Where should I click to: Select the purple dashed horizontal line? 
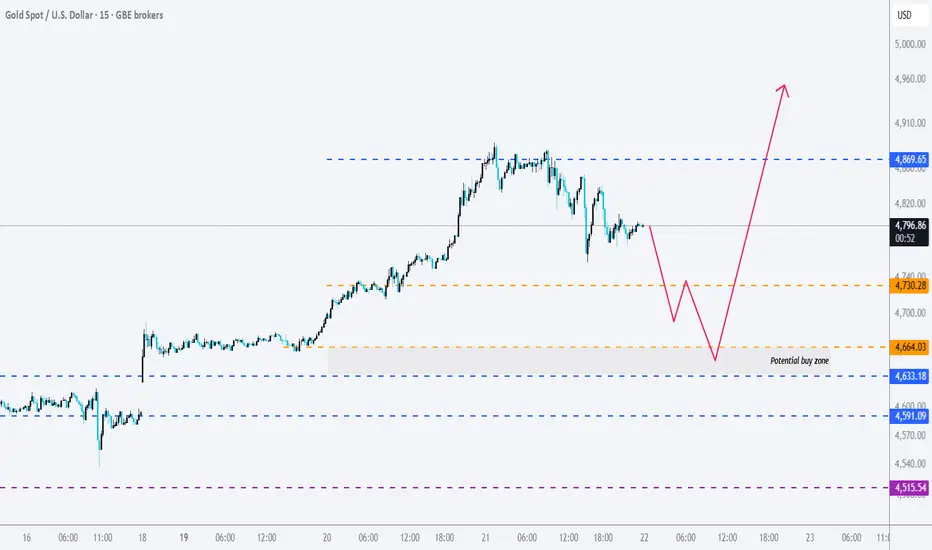click(445, 488)
